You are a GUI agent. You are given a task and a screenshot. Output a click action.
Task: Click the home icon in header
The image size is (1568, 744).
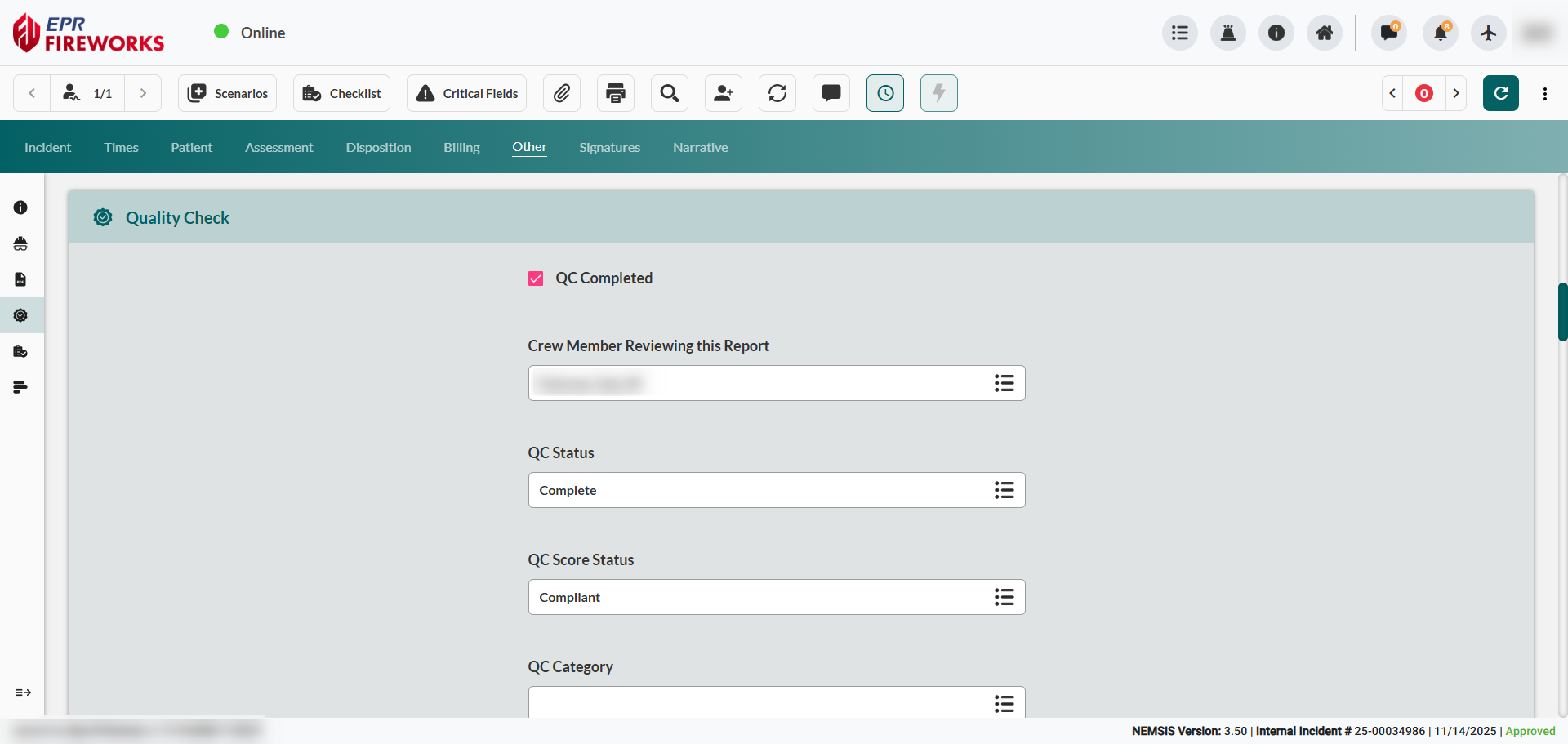click(x=1325, y=33)
